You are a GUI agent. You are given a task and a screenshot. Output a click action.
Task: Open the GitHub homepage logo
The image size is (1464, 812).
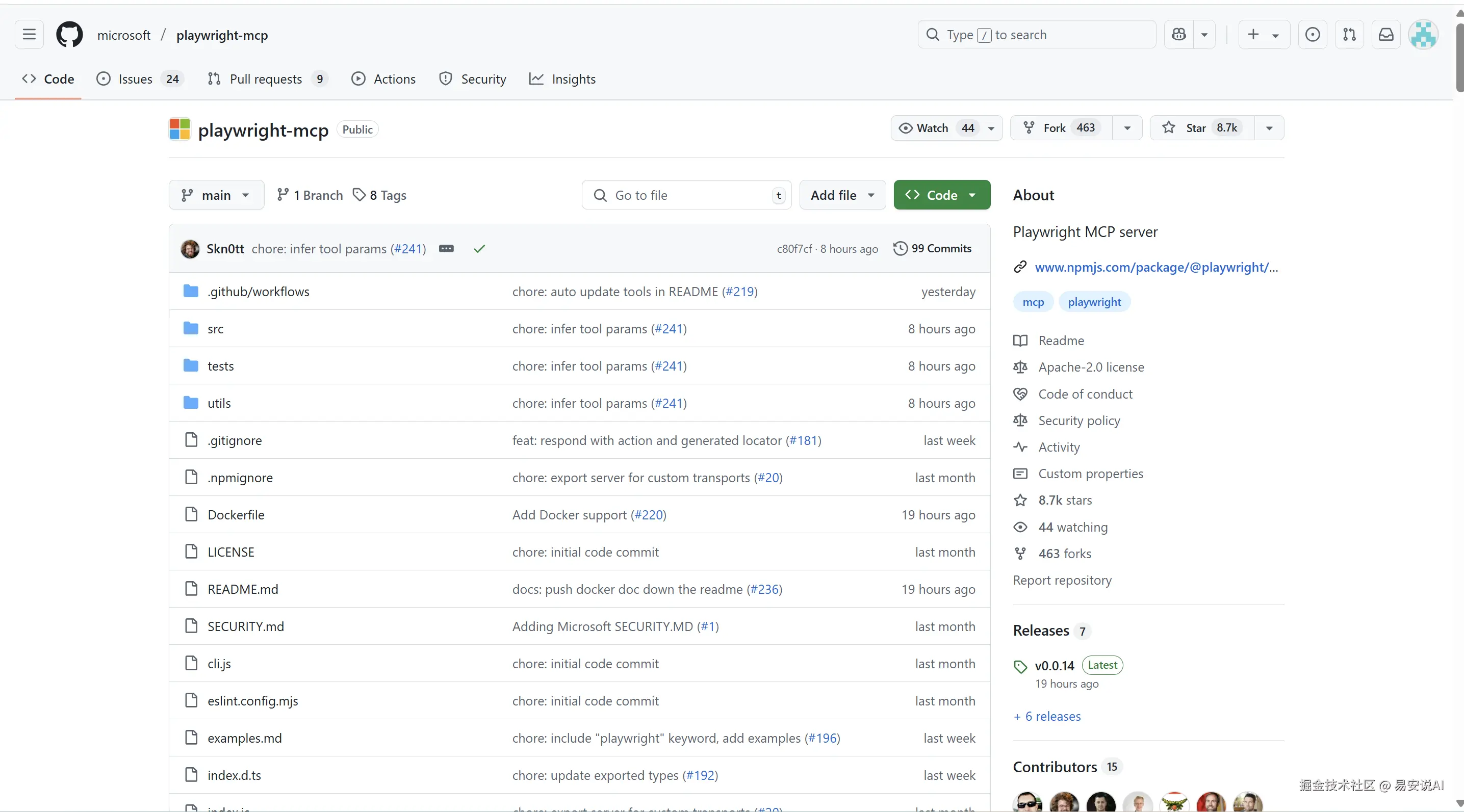point(69,35)
